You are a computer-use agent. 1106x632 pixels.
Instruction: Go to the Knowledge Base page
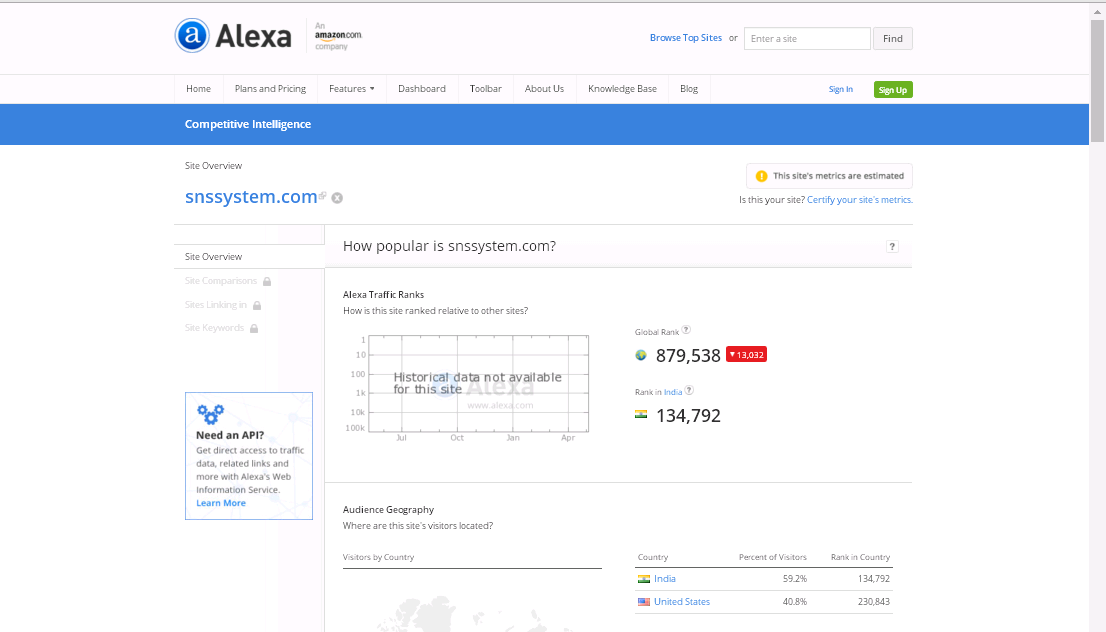pos(622,89)
